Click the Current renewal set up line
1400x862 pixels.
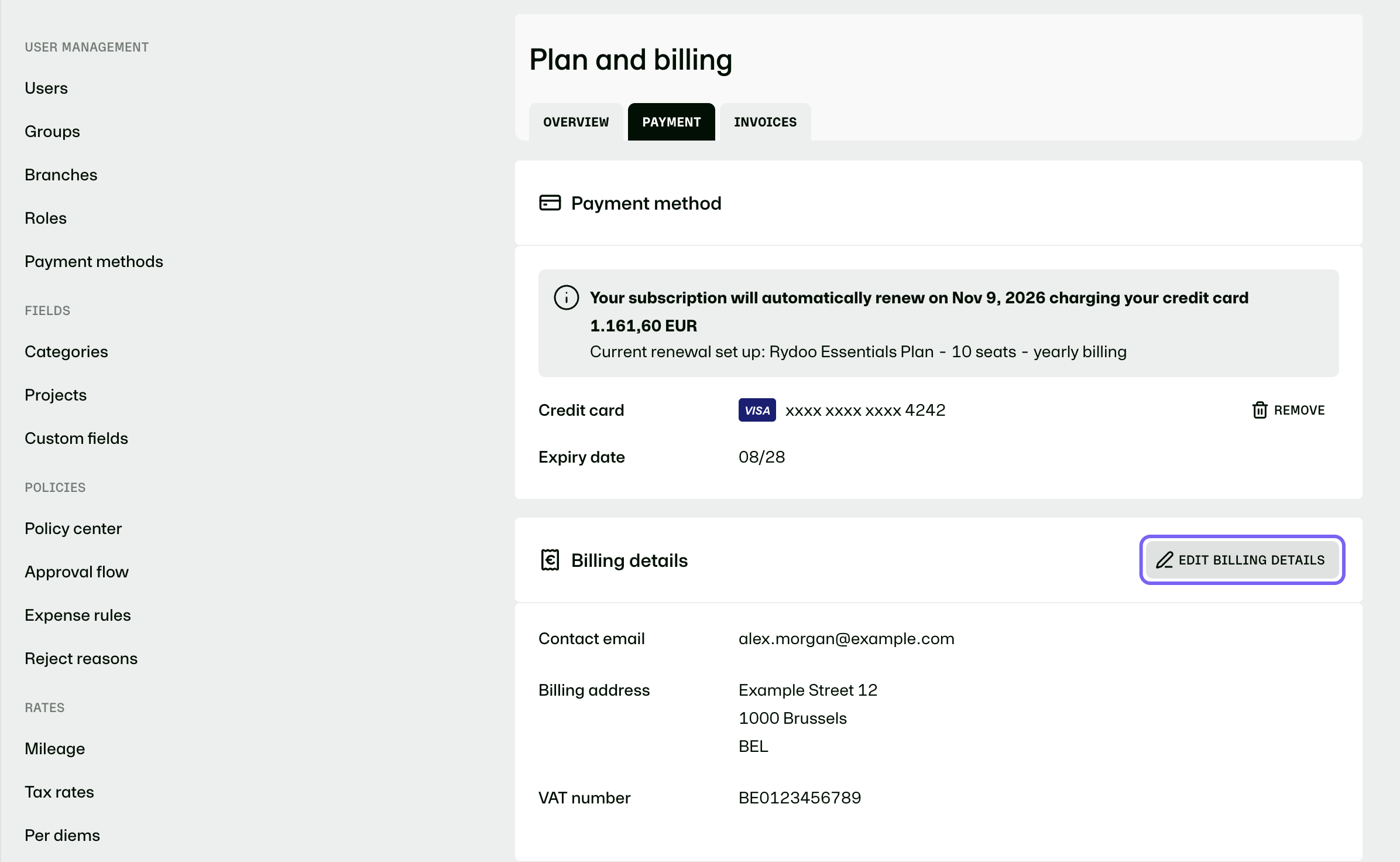(858, 351)
